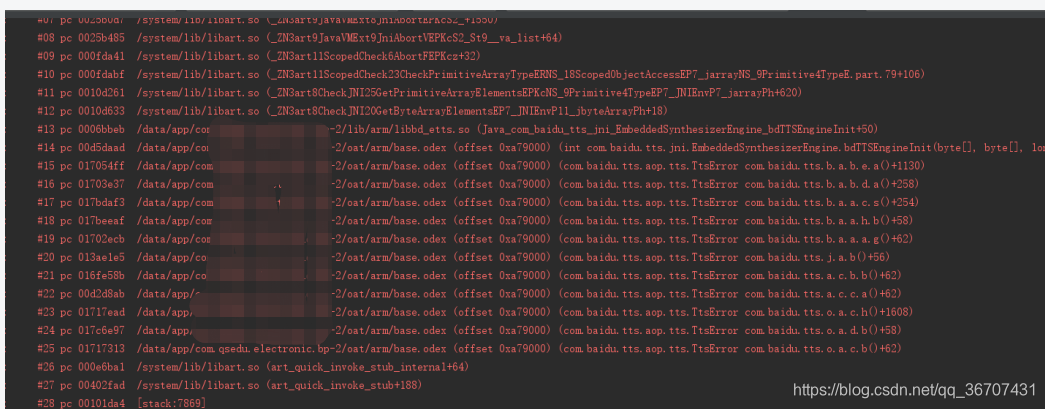Click pc address 00402fad in frame #27
The width and height of the screenshot is (1045, 409).
(x=101, y=385)
